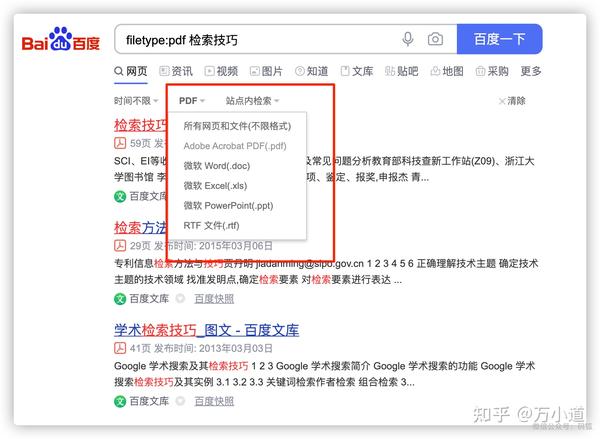Open the 图片 tab
Image resolution: width=600 pixels, height=439 pixels.
pos(266,71)
